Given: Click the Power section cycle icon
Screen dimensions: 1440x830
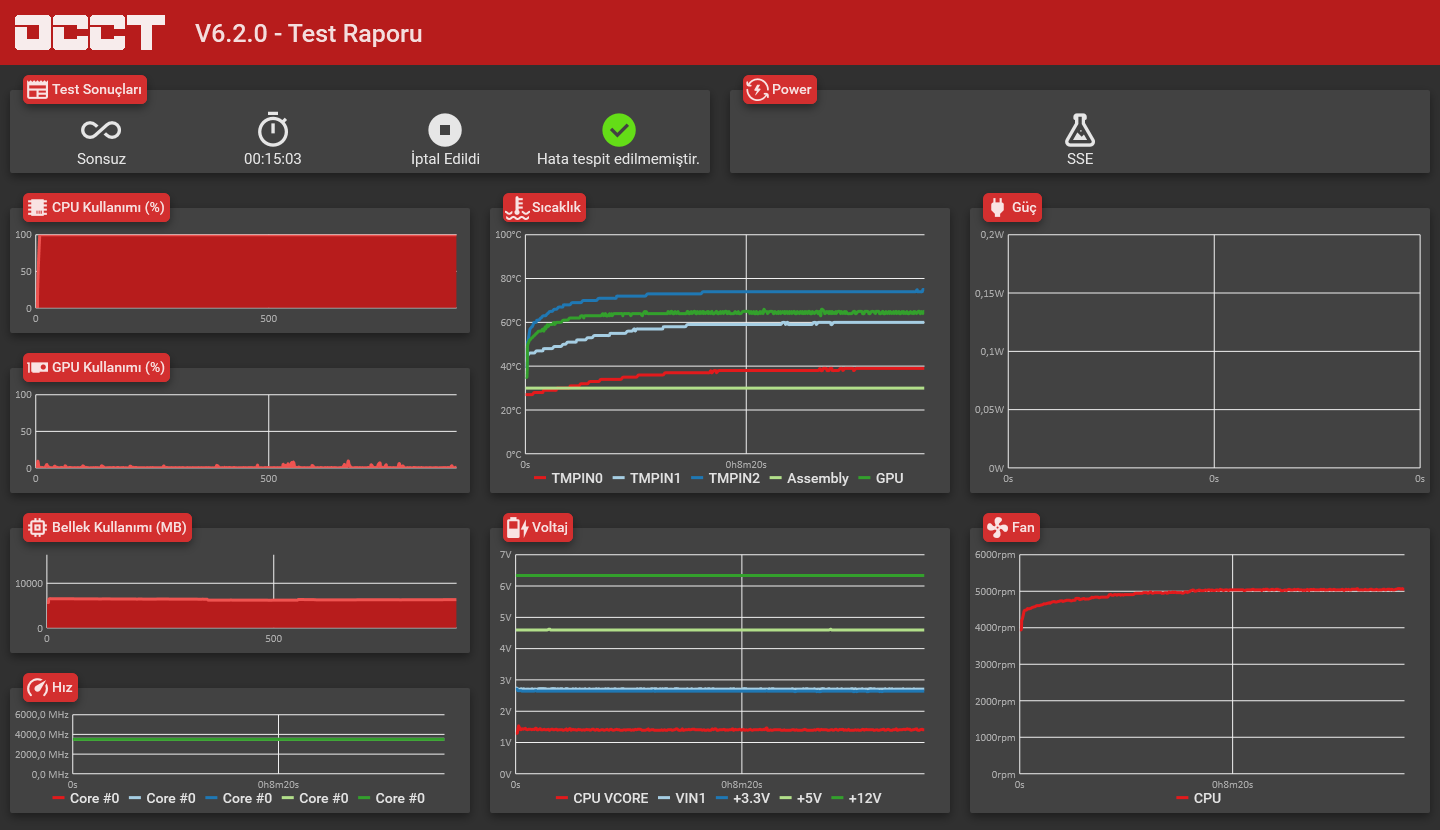Looking at the screenshot, I should (x=757, y=90).
